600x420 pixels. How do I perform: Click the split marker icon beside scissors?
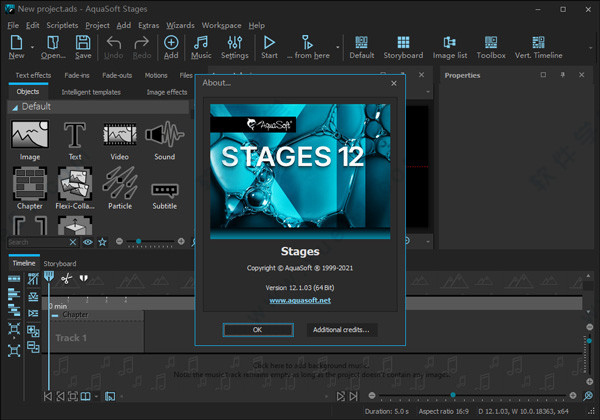pos(83,278)
